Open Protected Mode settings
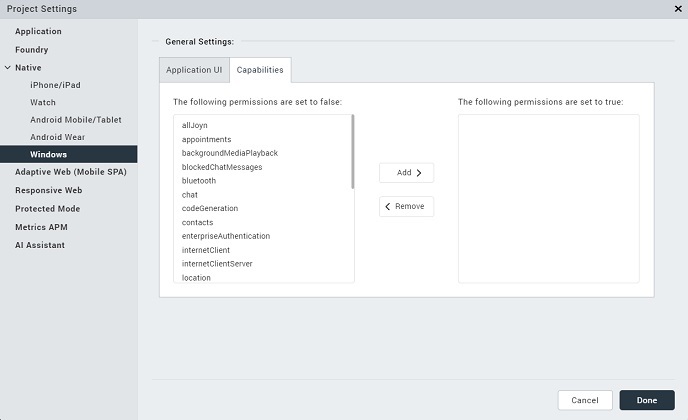Image resolution: width=688 pixels, height=420 pixels. [x=47, y=209]
